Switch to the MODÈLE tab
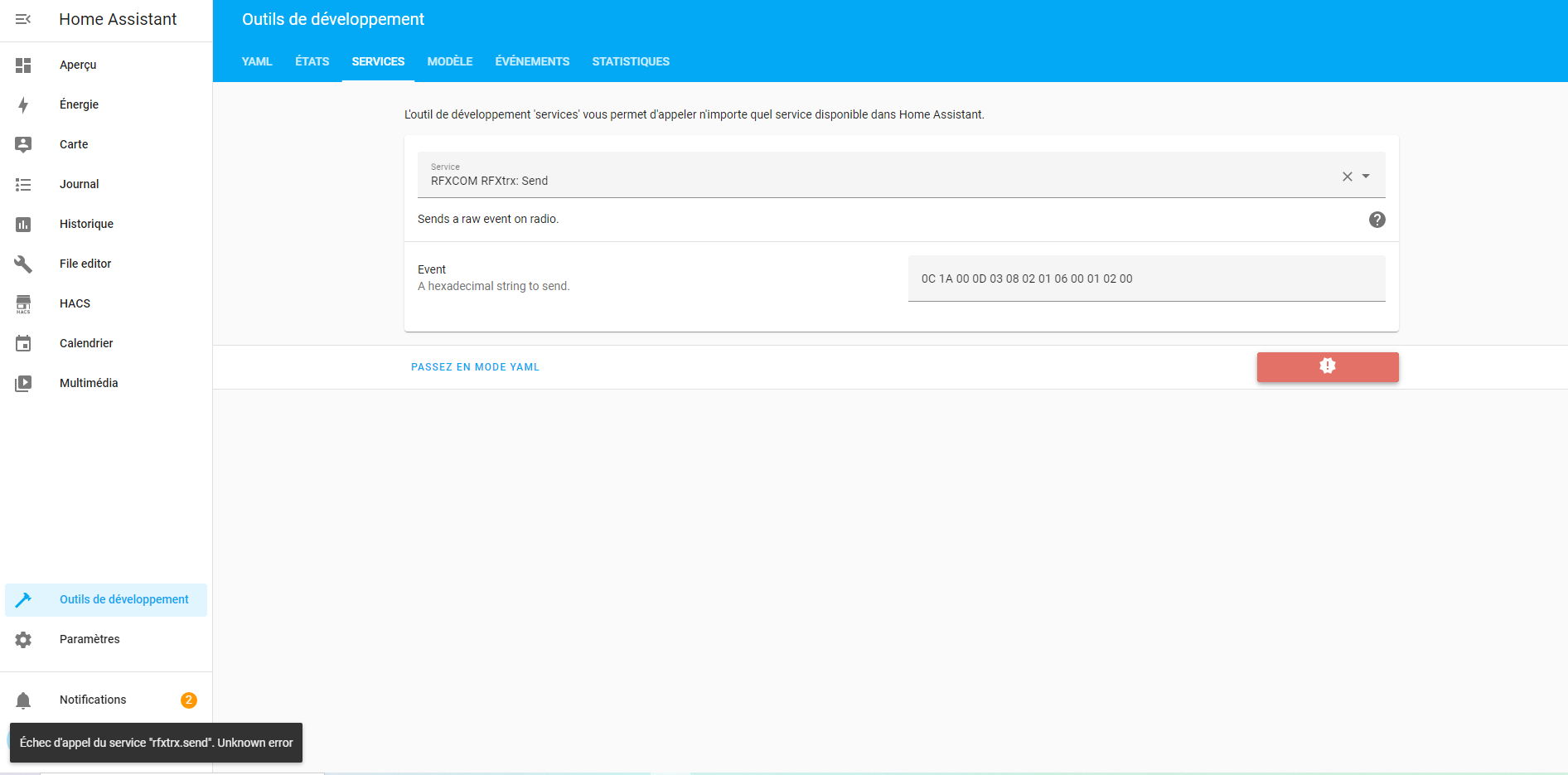The height and width of the screenshot is (775, 1568). pos(450,61)
